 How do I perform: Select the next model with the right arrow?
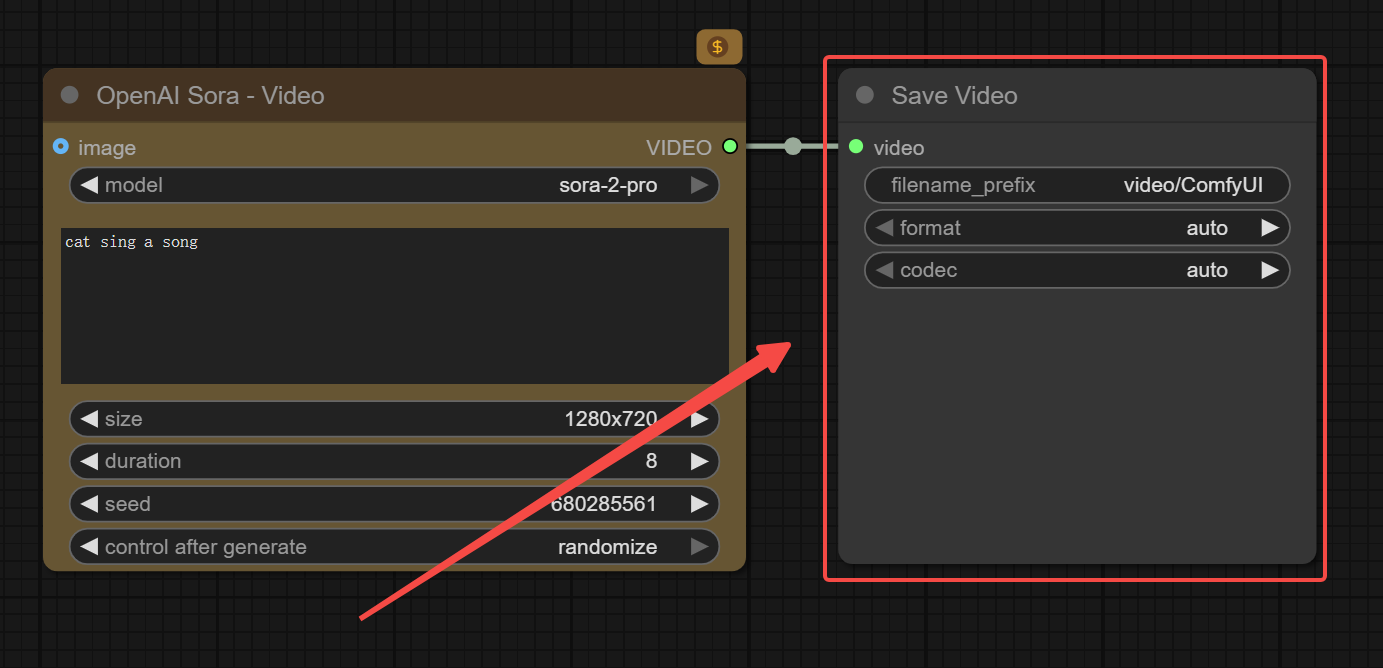pos(699,185)
